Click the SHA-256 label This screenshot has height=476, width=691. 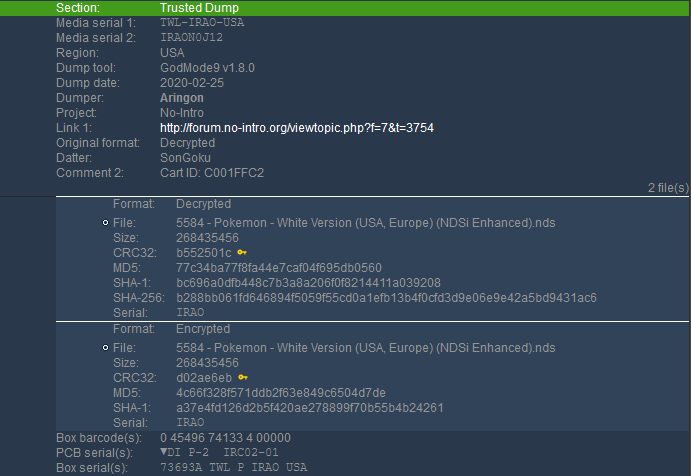tap(138, 298)
